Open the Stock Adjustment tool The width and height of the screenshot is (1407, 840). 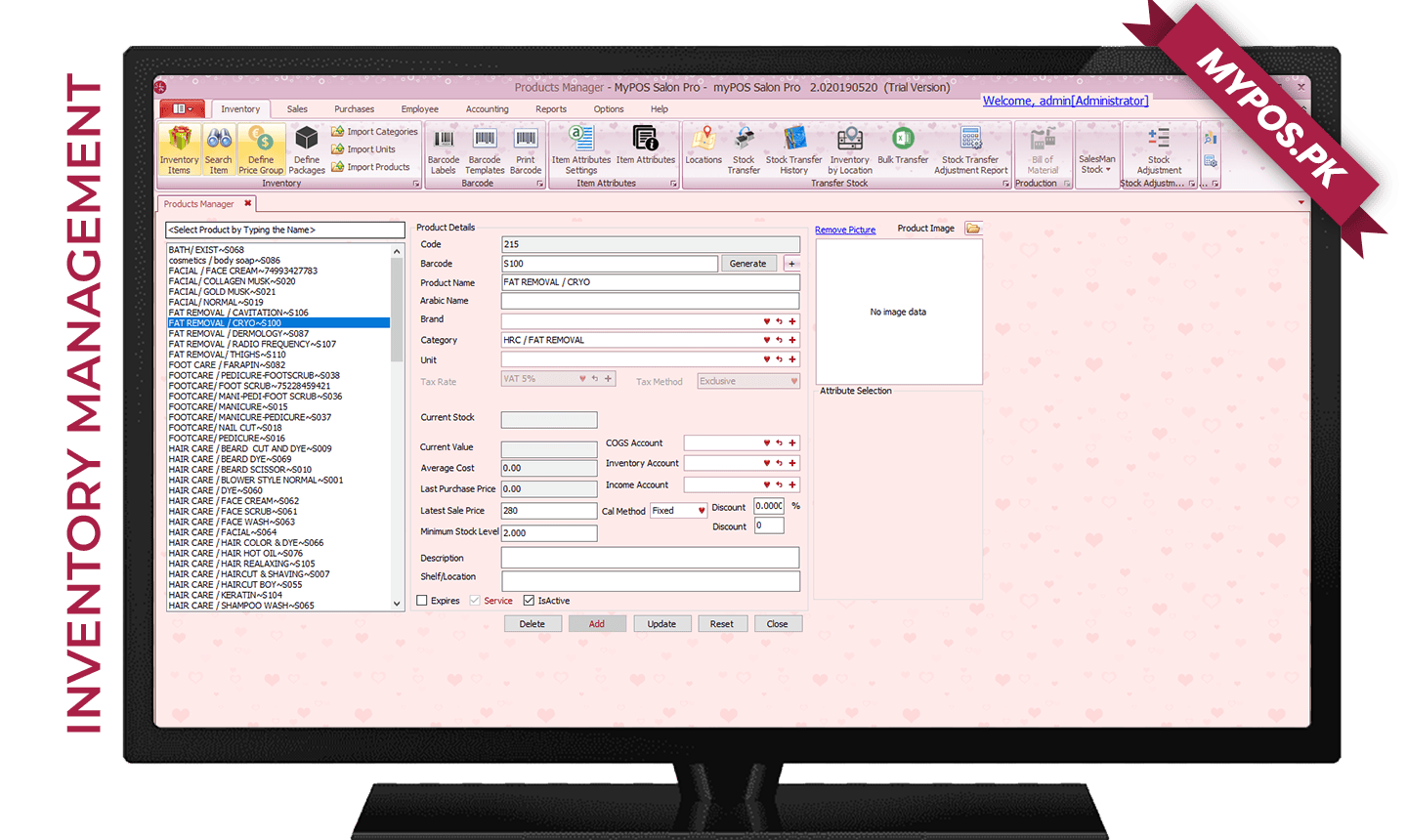click(1159, 149)
